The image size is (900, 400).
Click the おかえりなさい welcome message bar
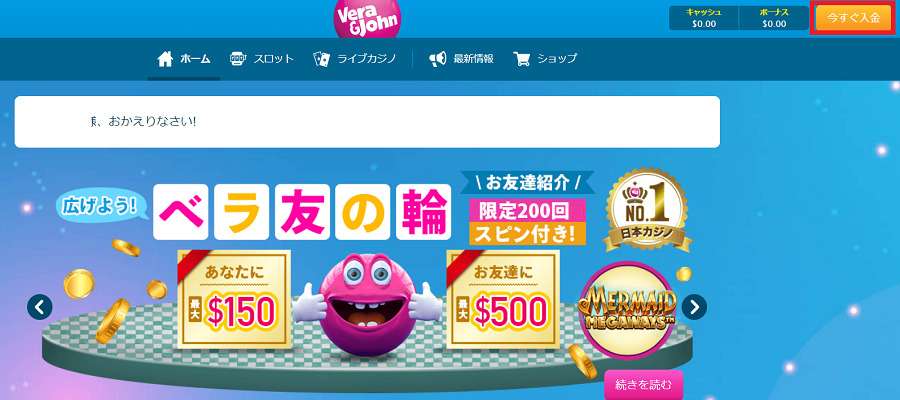[367, 122]
